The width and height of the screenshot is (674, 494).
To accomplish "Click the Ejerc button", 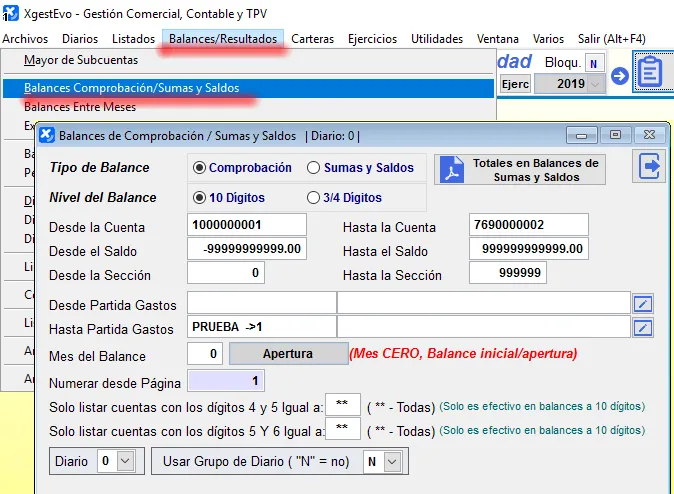I will [514, 85].
